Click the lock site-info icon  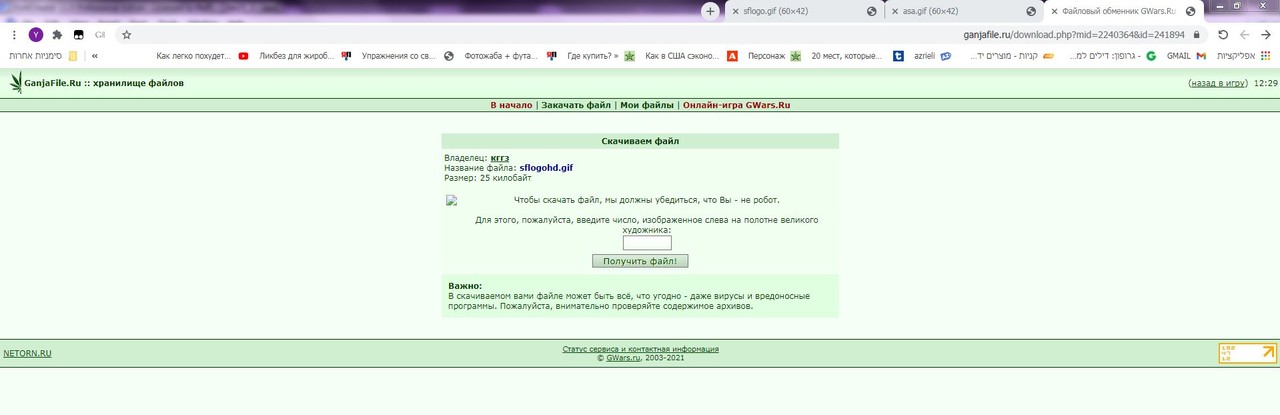[x=1196, y=34]
